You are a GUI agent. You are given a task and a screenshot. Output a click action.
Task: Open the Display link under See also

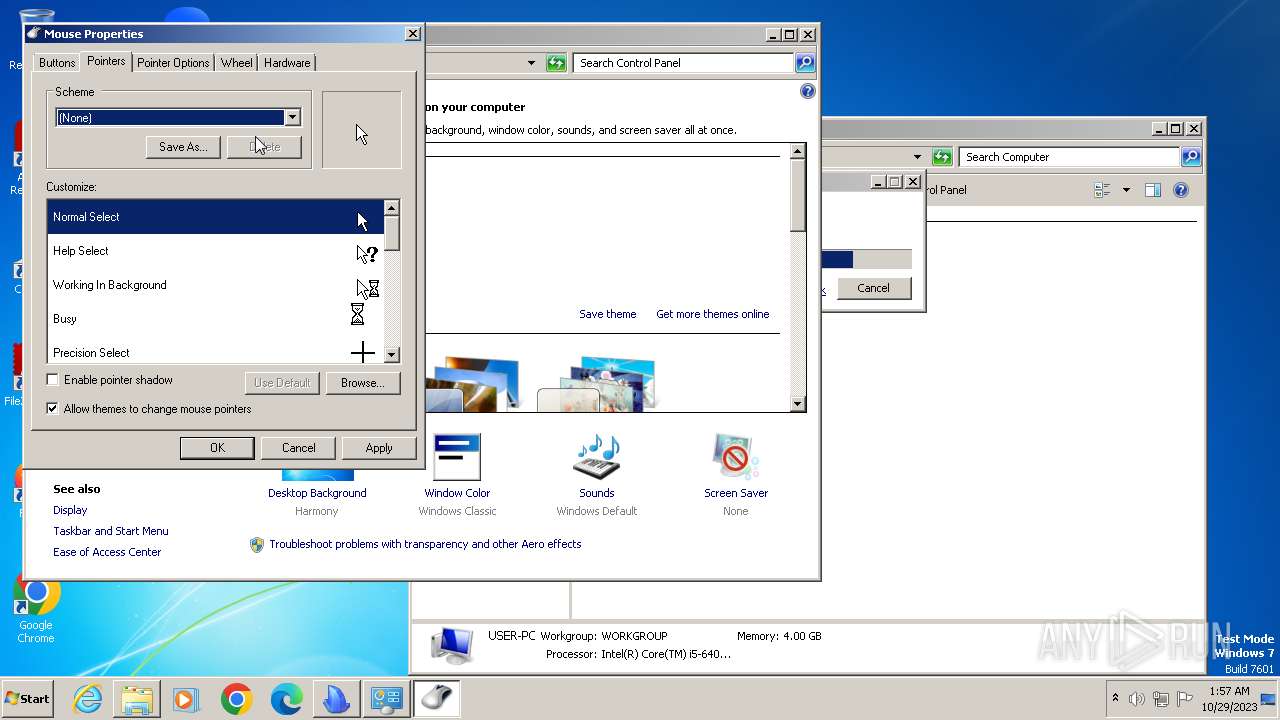coord(70,510)
